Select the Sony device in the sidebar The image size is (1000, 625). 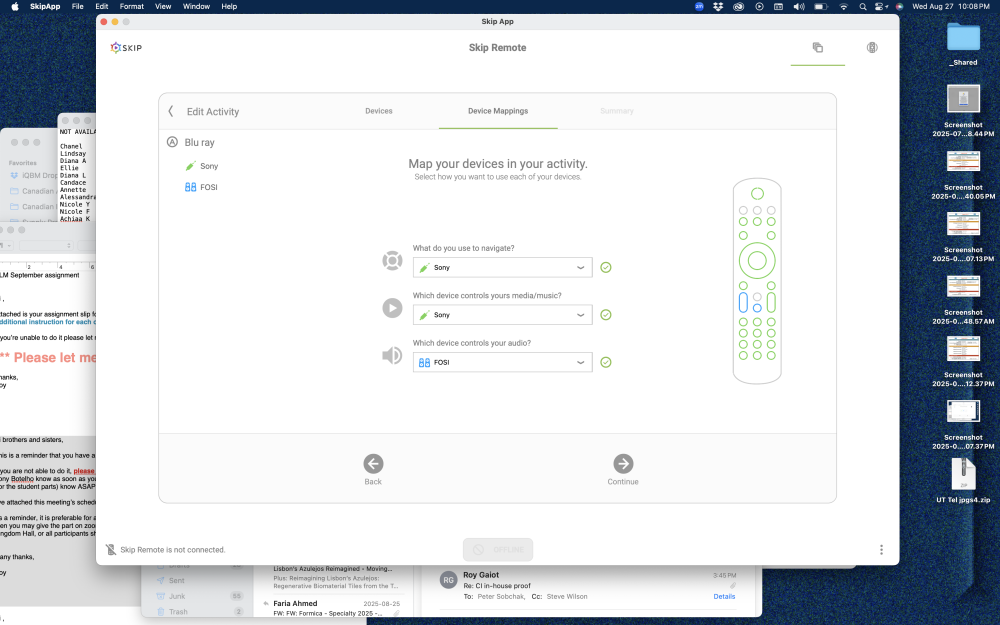point(202,166)
